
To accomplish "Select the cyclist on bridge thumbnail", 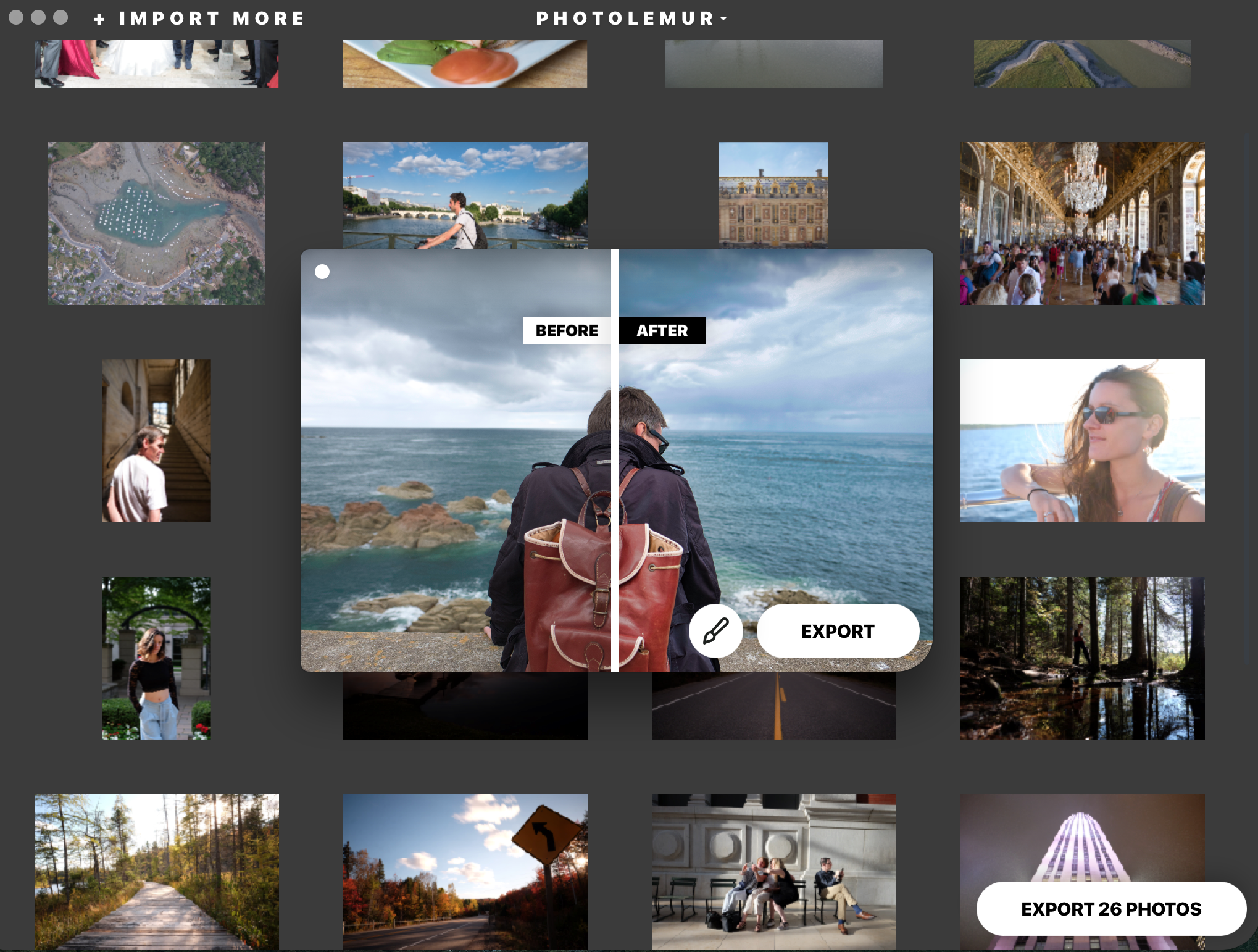I will pyautogui.click(x=465, y=196).
